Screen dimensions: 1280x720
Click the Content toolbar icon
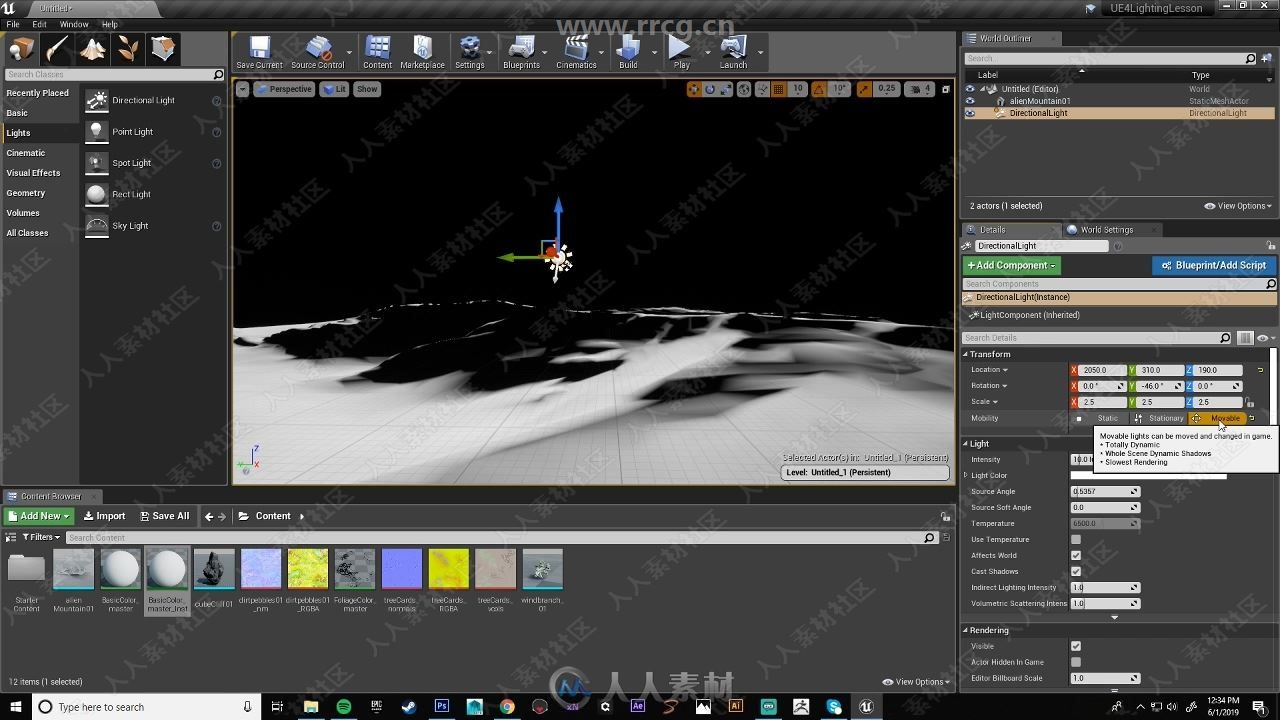(x=377, y=52)
